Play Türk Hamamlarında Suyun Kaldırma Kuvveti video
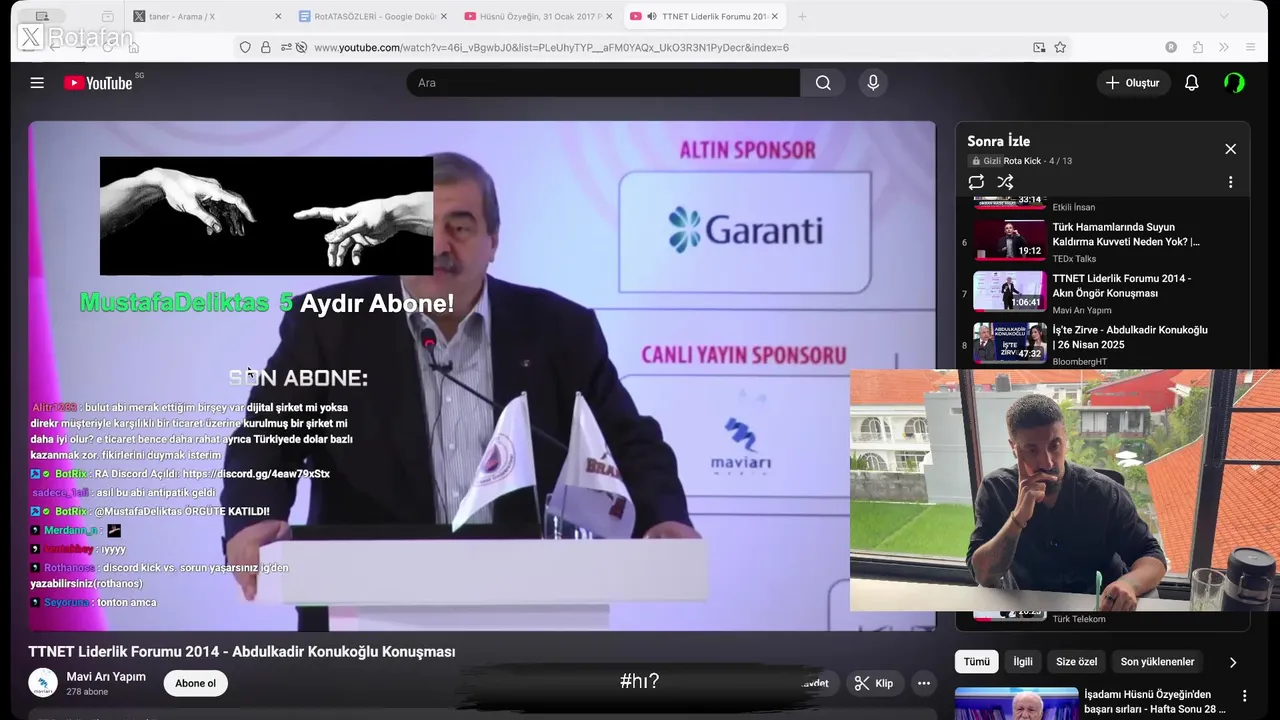Image resolution: width=1280 pixels, height=720 pixels. [1125, 234]
